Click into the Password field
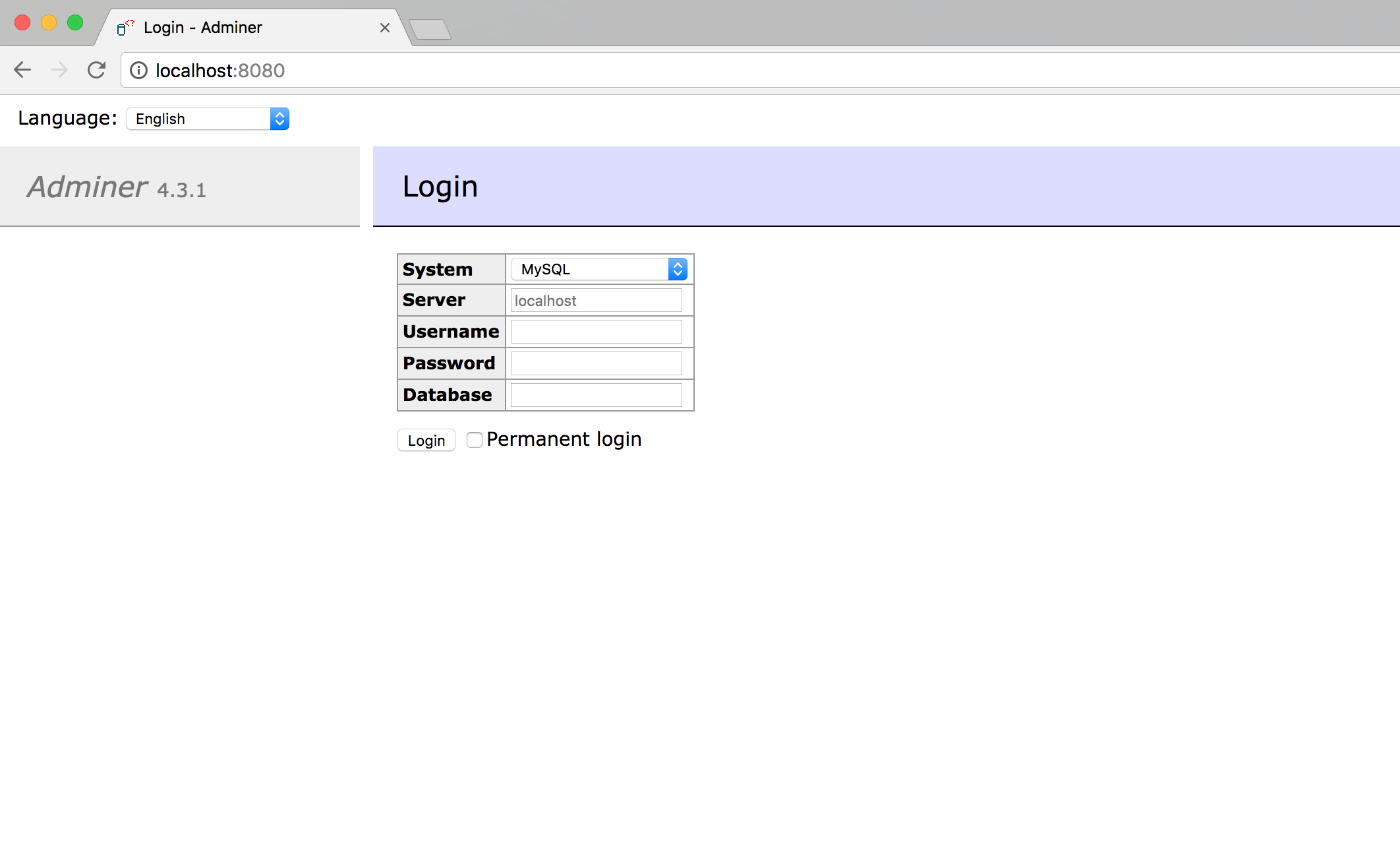1400x860 pixels. (x=596, y=363)
